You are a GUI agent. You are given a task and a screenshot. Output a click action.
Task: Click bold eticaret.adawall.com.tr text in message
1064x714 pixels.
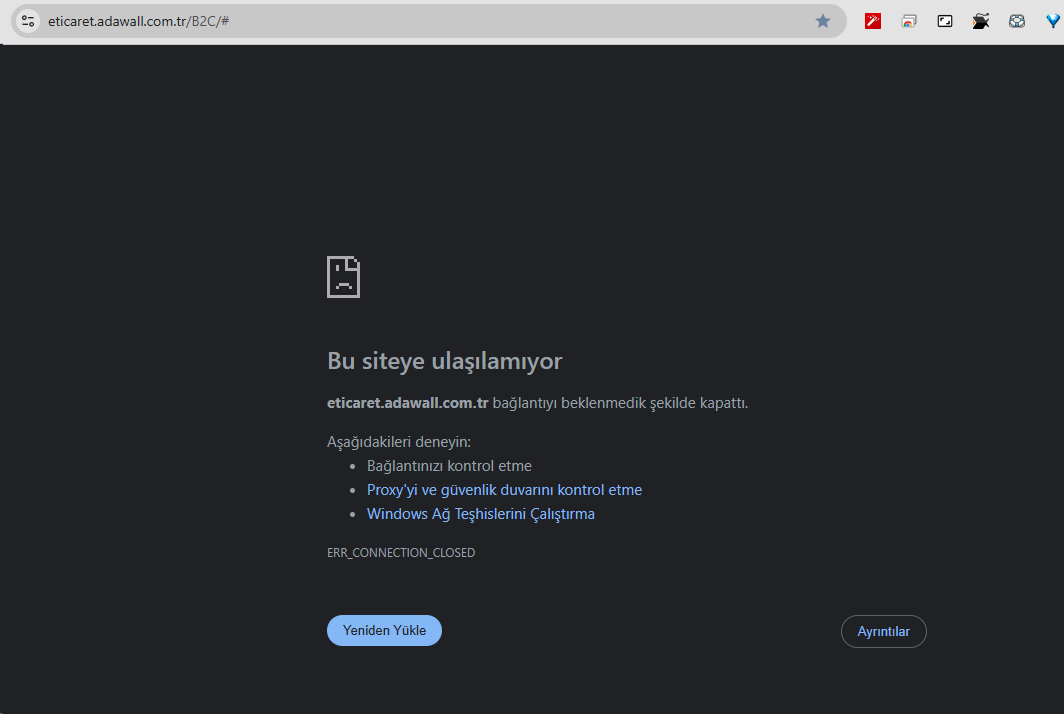pos(408,403)
